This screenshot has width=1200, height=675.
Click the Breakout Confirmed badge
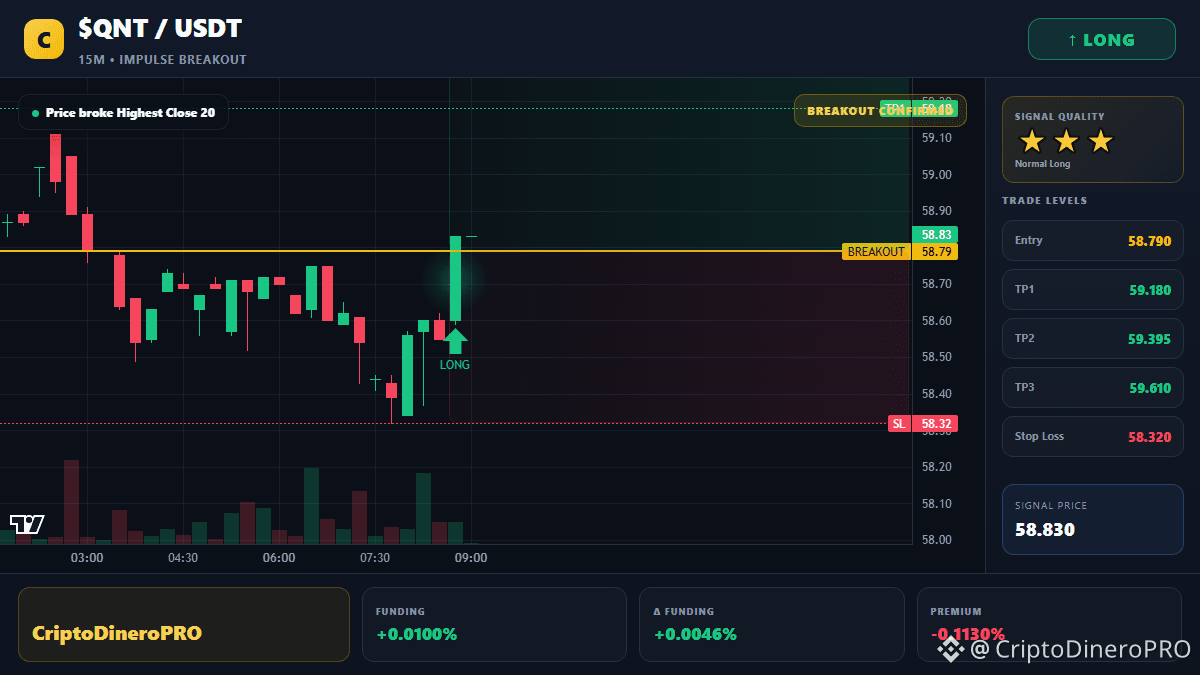(880, 111)
